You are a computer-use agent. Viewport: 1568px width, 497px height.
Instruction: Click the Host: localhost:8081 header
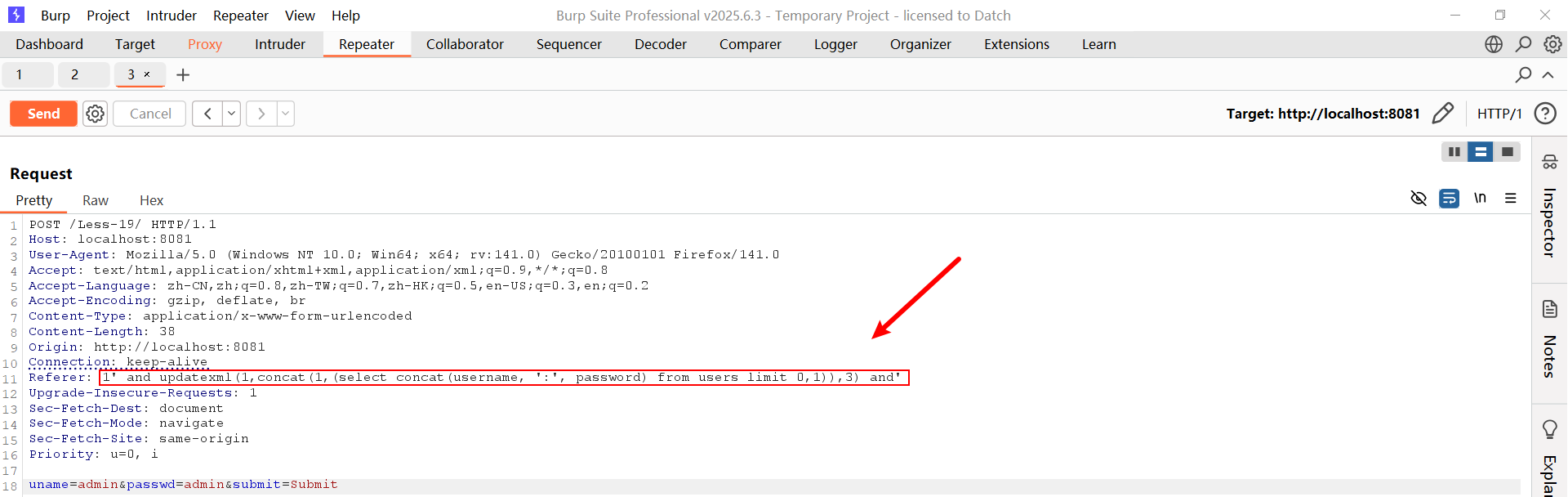[110, 240]
